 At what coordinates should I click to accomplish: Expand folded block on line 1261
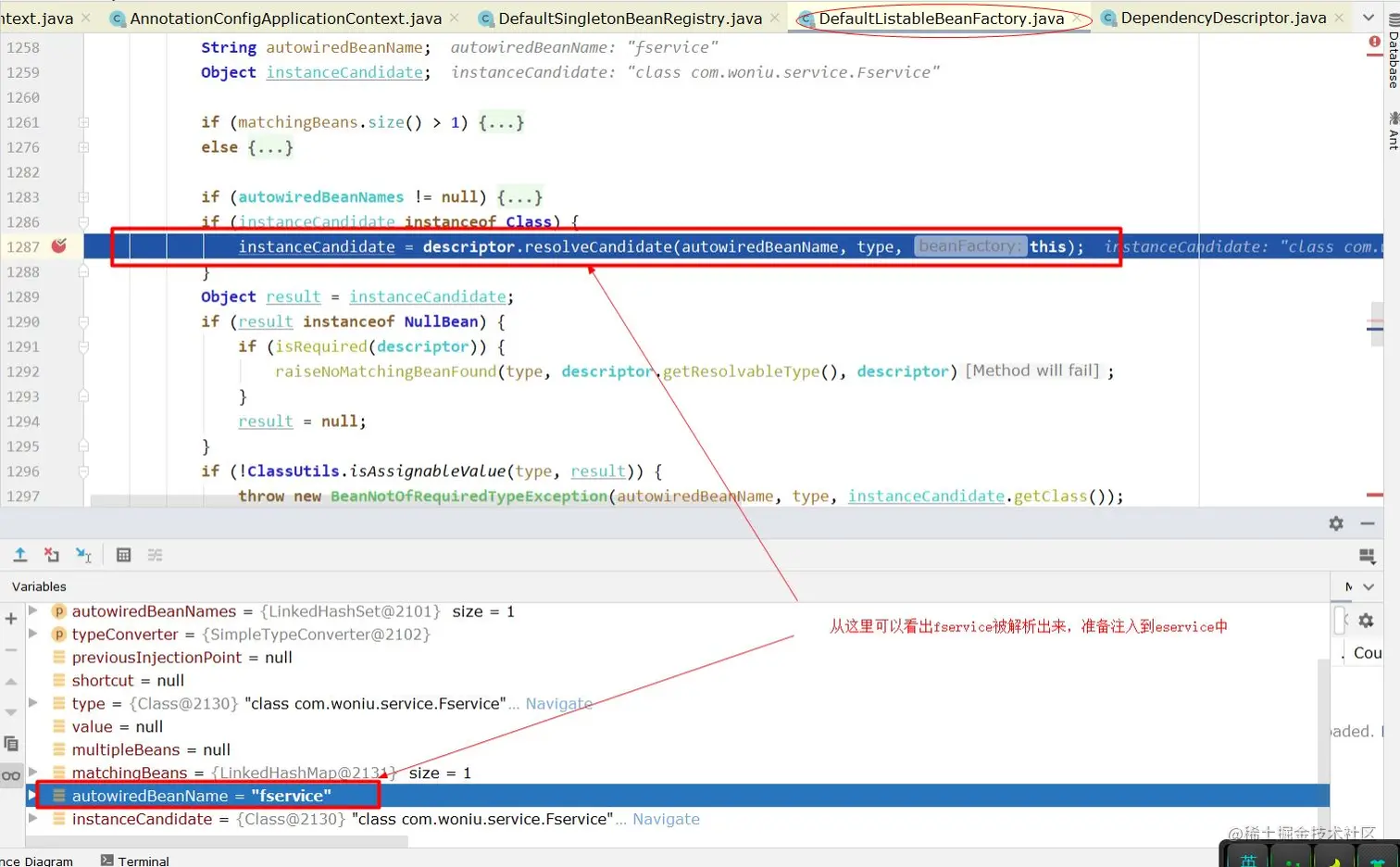(x=83, y=122)
